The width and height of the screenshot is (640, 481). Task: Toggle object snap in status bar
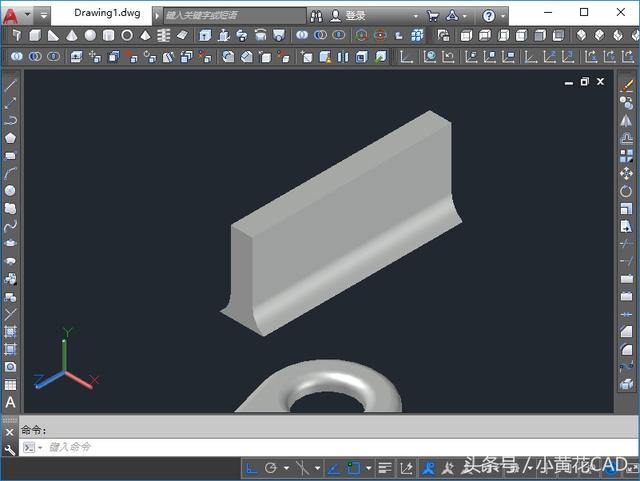click(x=354, y=467)
